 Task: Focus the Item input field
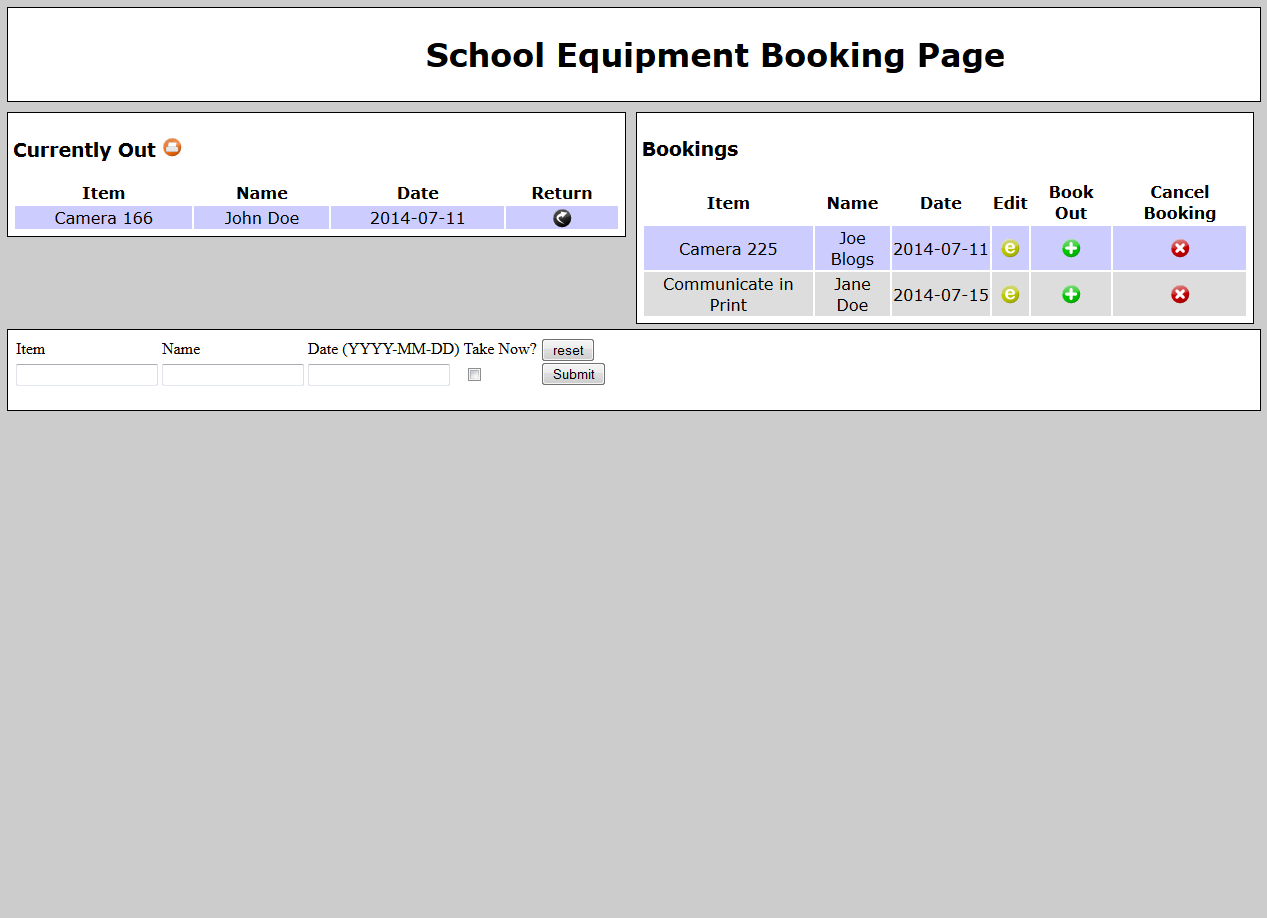87,375
